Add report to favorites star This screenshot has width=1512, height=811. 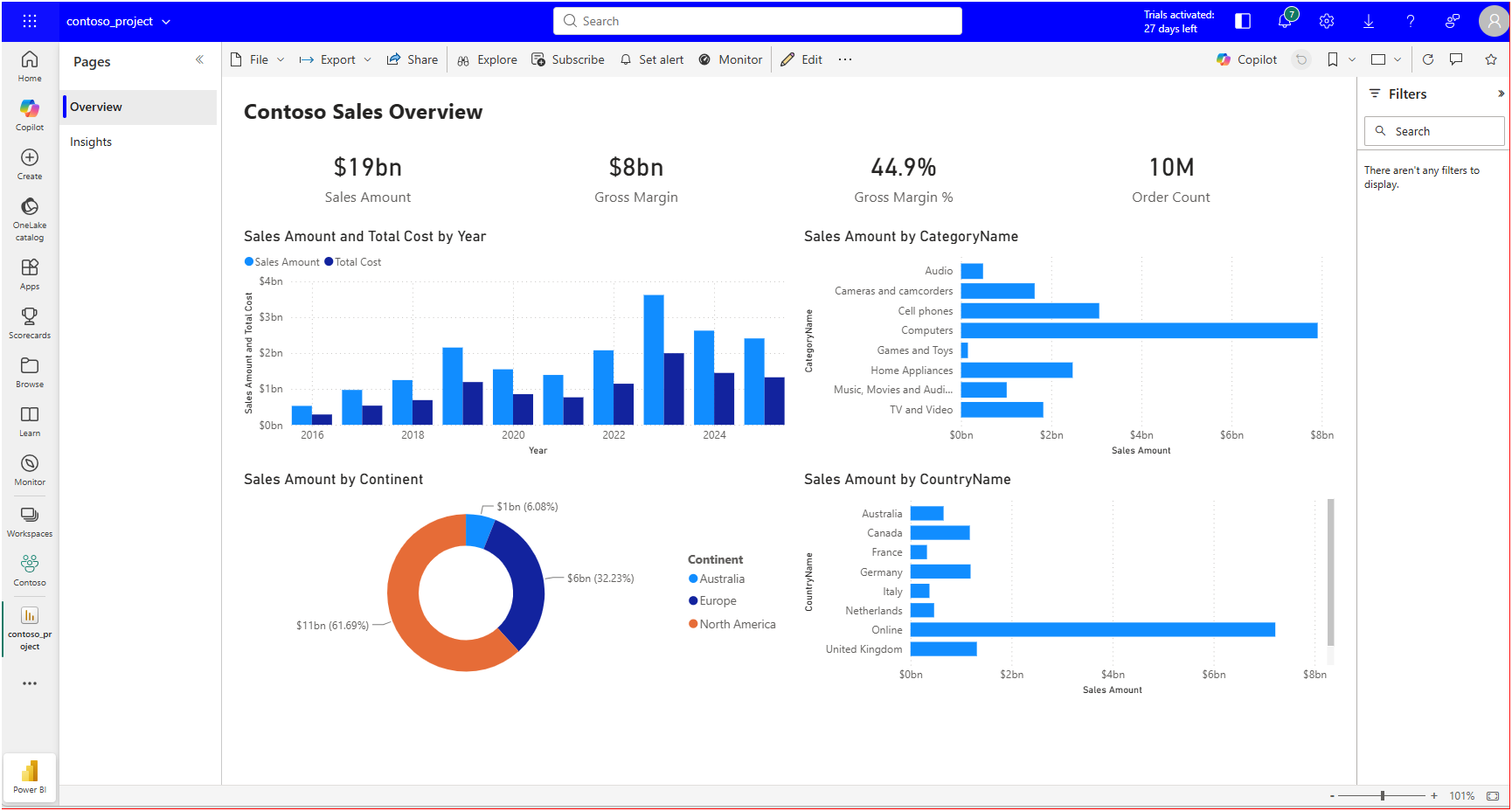coord(1491,59)
